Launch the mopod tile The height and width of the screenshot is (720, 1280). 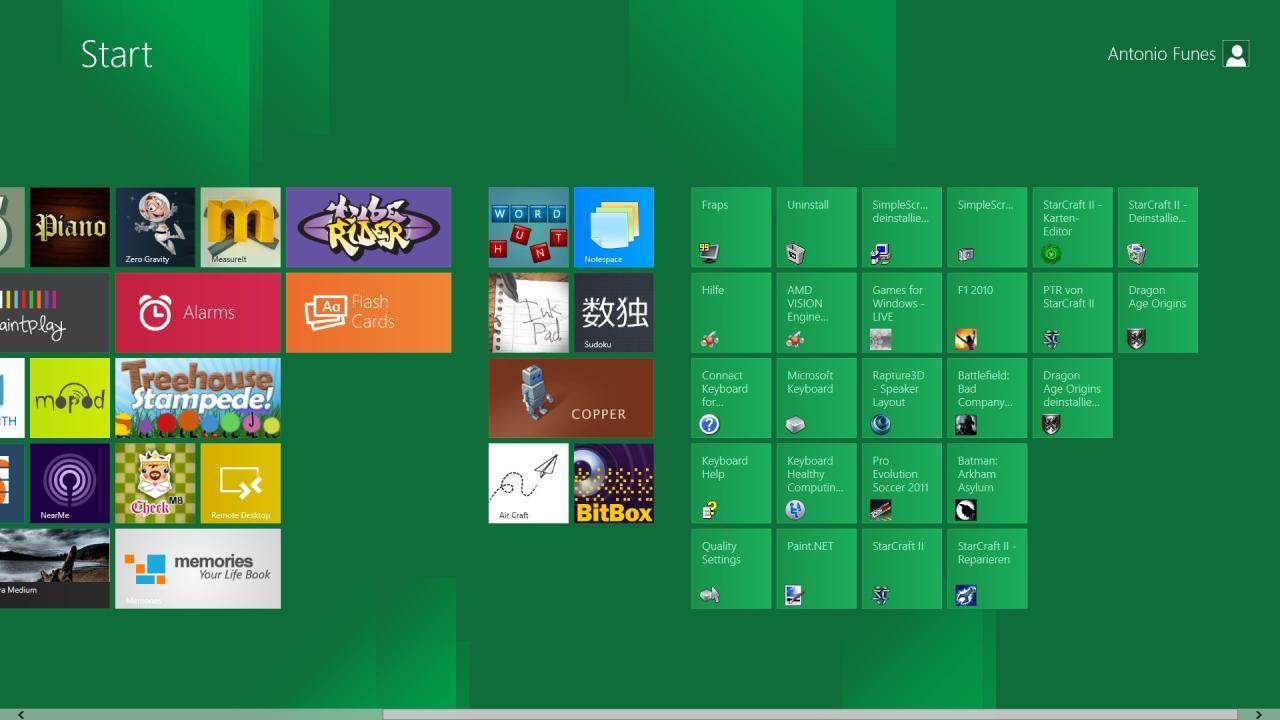coord(70,398)
